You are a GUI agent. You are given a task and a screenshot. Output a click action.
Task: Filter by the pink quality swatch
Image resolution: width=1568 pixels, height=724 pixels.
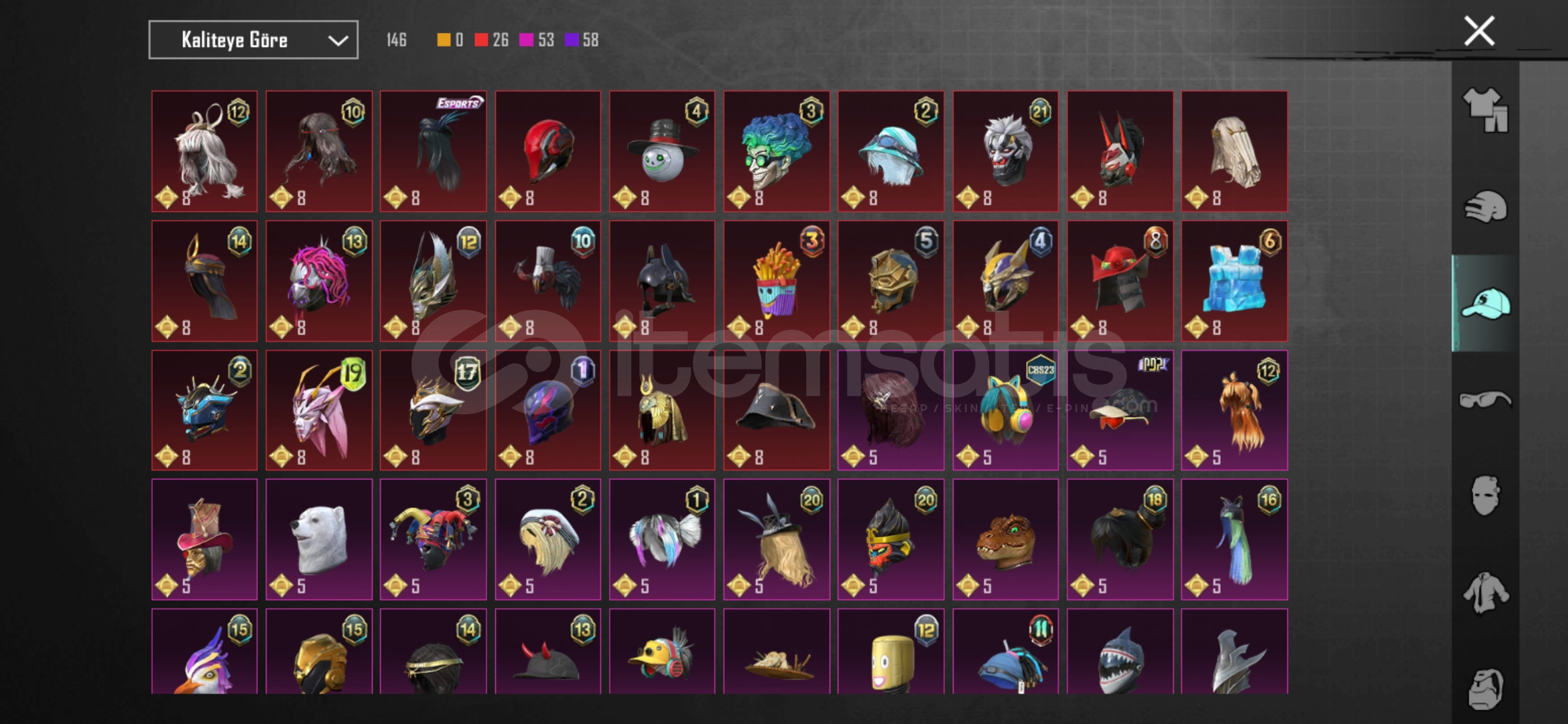(527, 40)
